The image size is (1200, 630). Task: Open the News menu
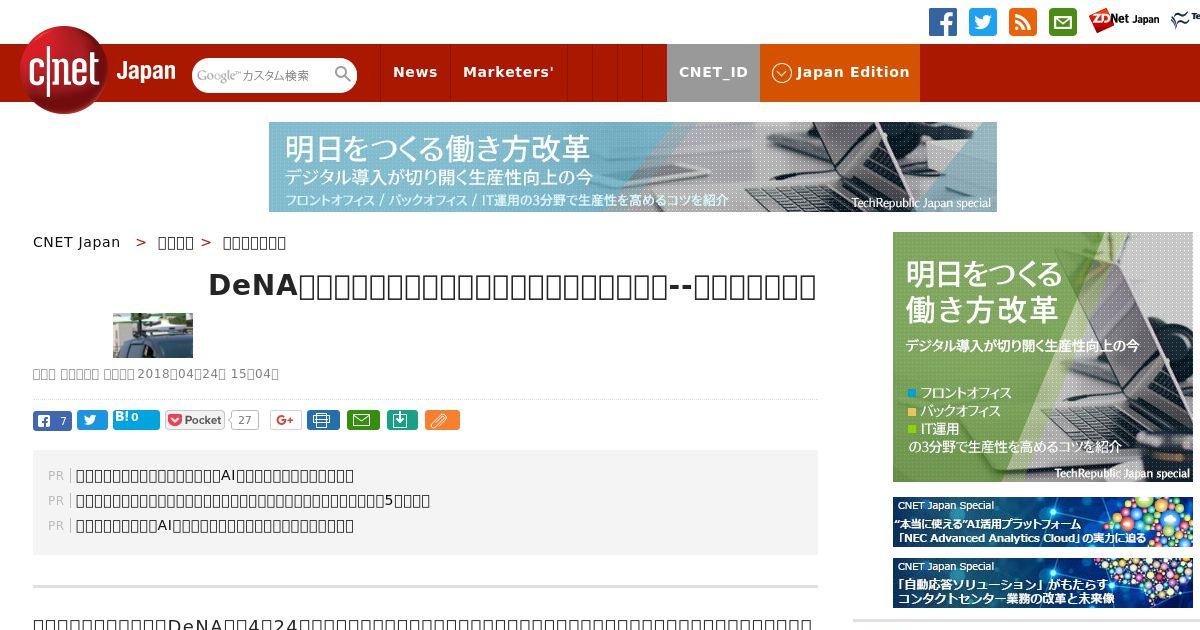coord(415,72)
